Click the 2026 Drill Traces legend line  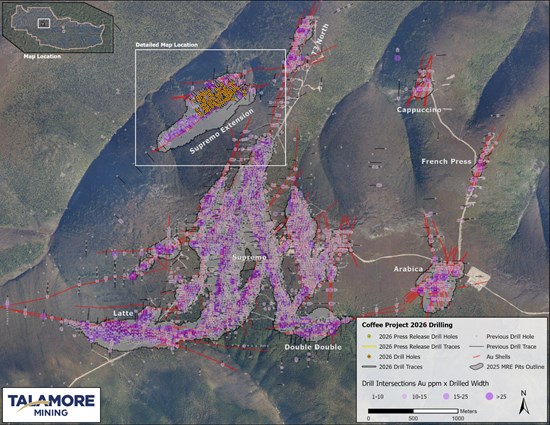pyautogui.click(x=369, y=367)
